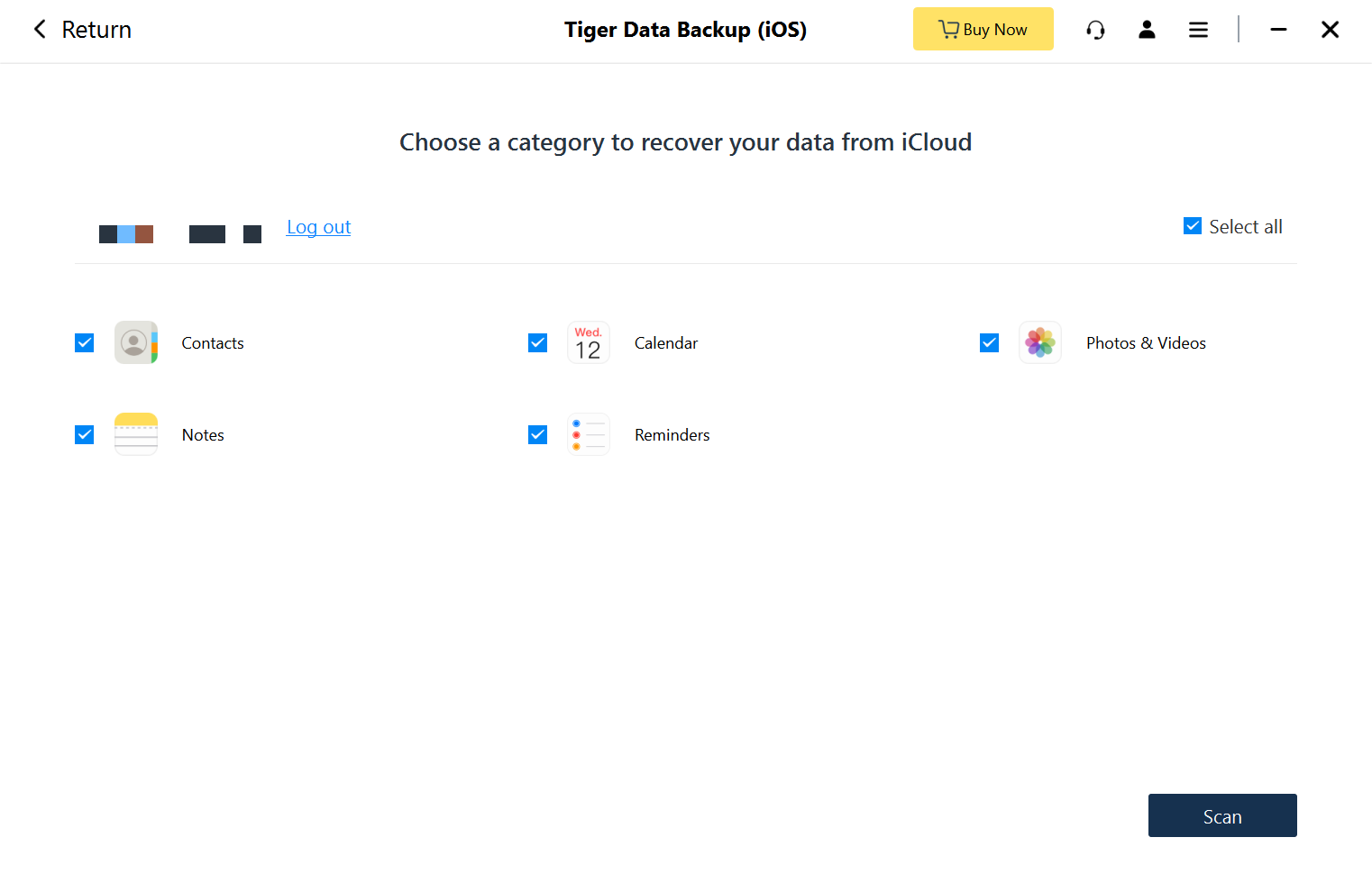Uncheck the Notes checkbox
This screenshot has height=892, width=1372.
85,435
